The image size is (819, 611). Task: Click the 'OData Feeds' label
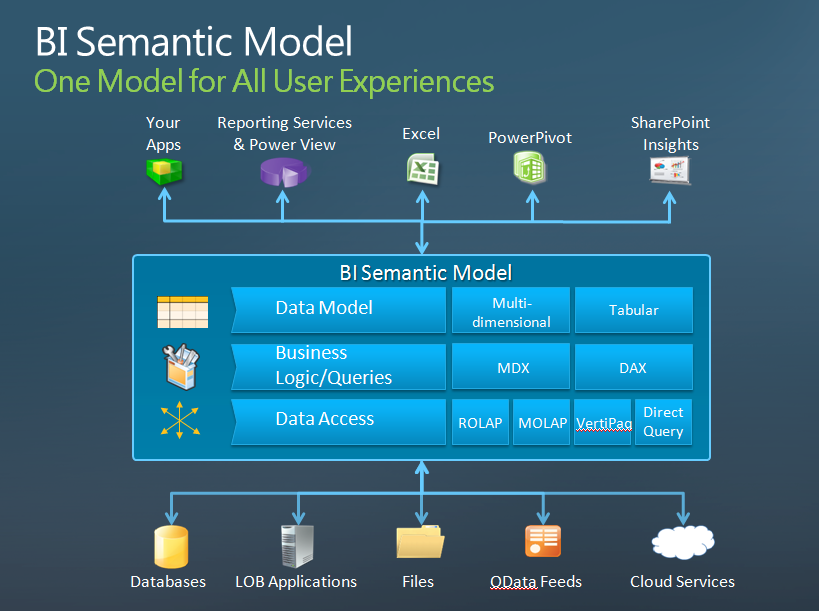click(536, 581)
